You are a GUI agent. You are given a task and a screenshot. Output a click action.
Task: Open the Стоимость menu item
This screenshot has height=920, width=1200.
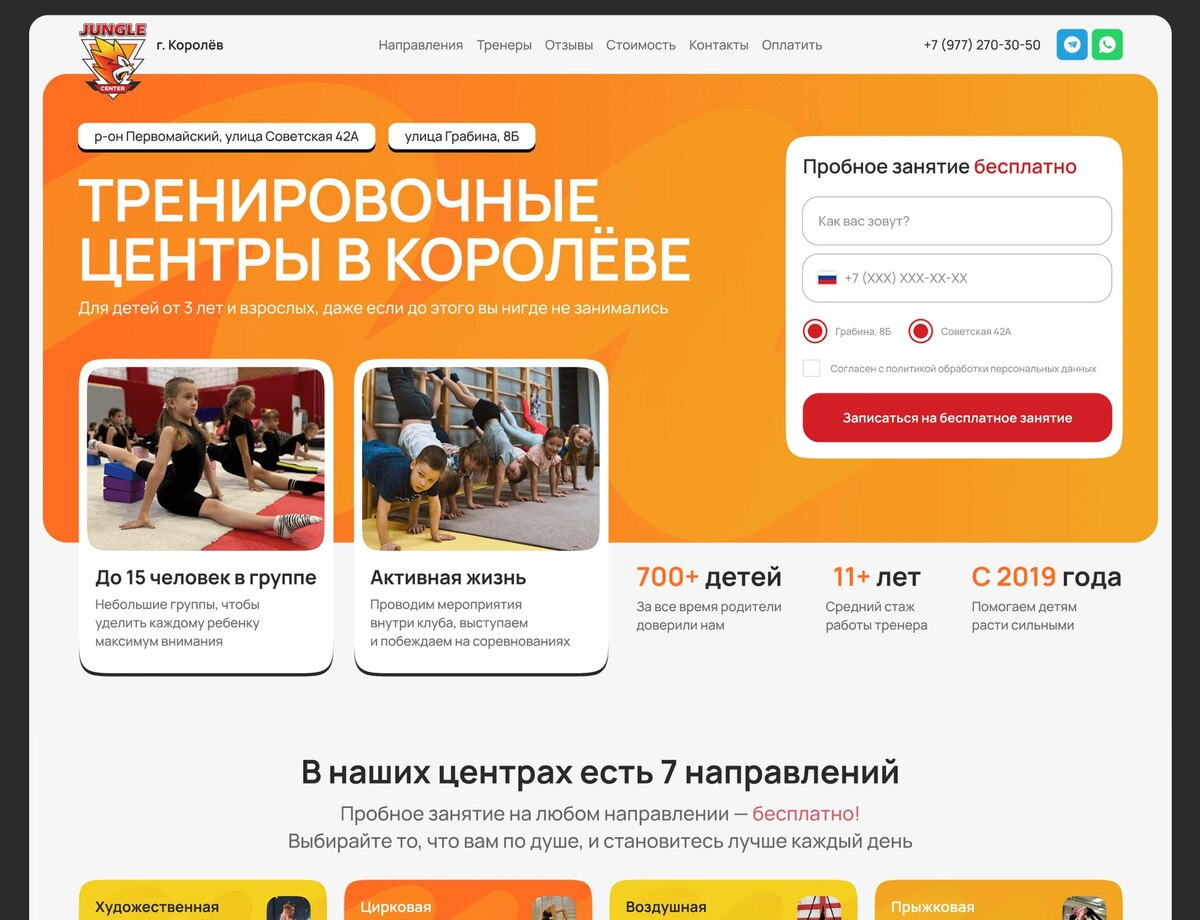(x=641, y=45)
